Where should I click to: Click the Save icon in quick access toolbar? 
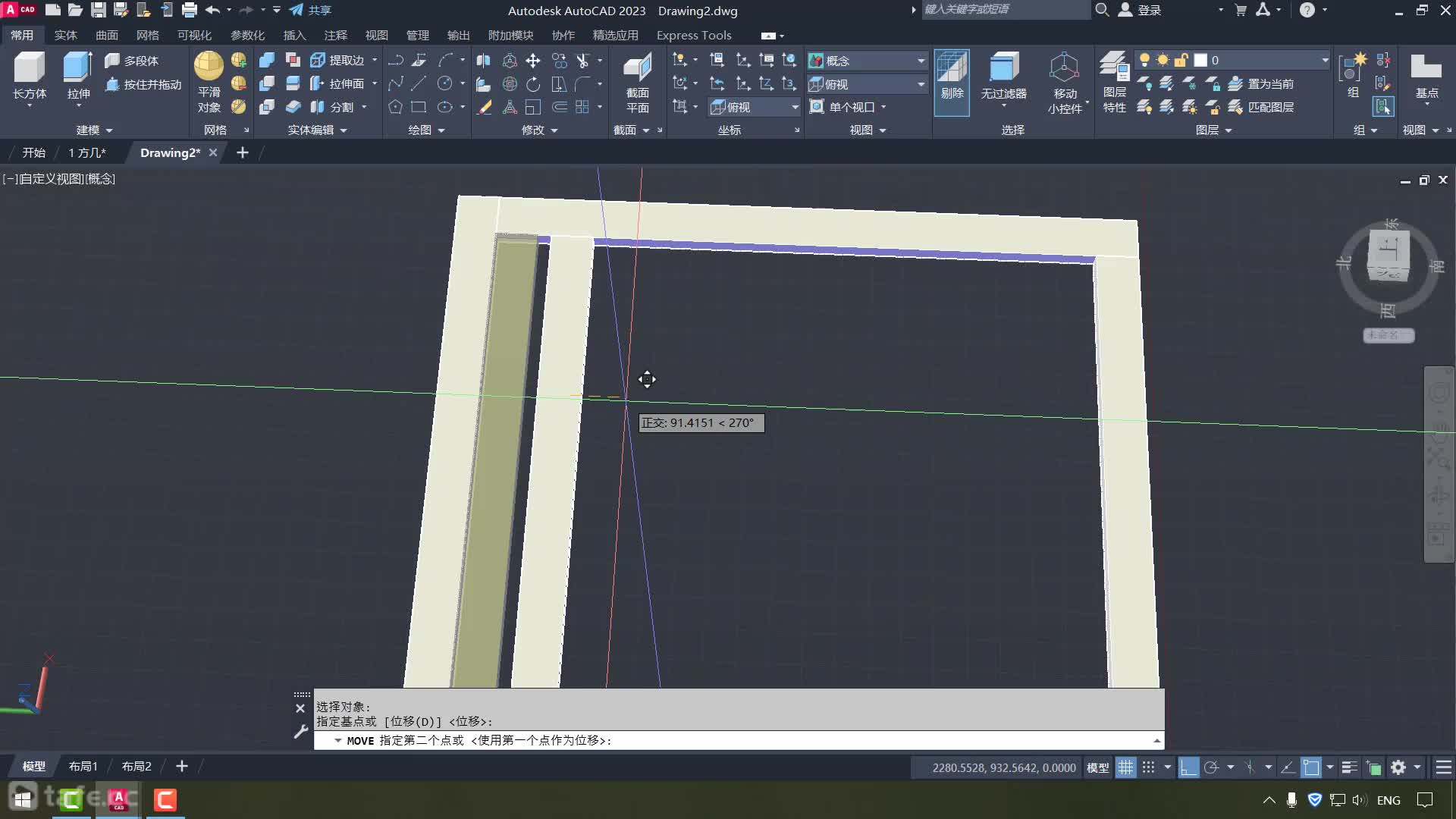point(98,10)
